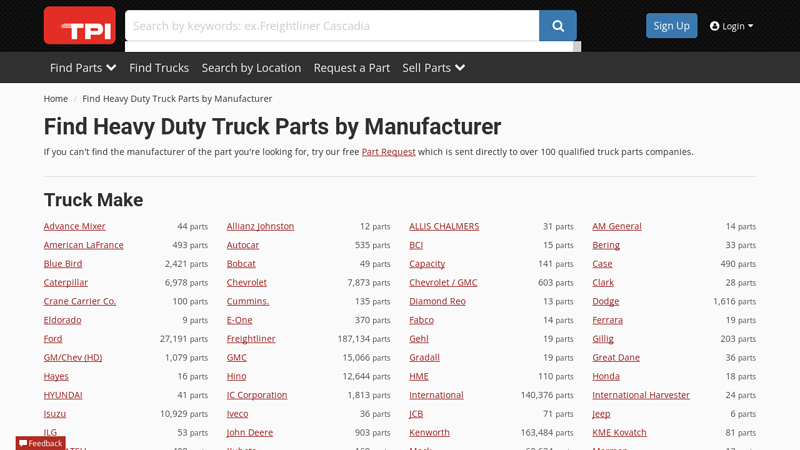800x450 pixels.
Task: Expand the Find Parts menu
Action: coord(83,68)
